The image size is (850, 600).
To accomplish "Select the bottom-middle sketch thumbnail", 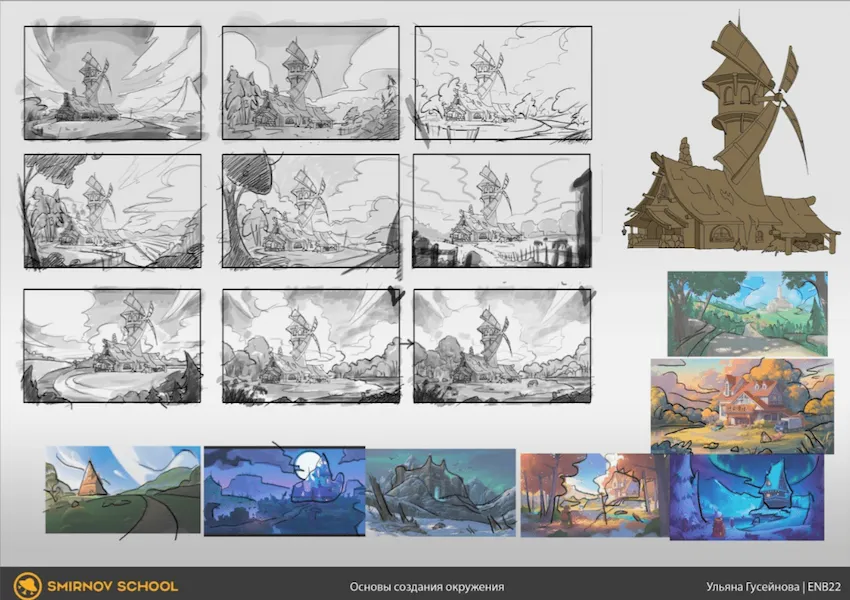I will [310, 346].
